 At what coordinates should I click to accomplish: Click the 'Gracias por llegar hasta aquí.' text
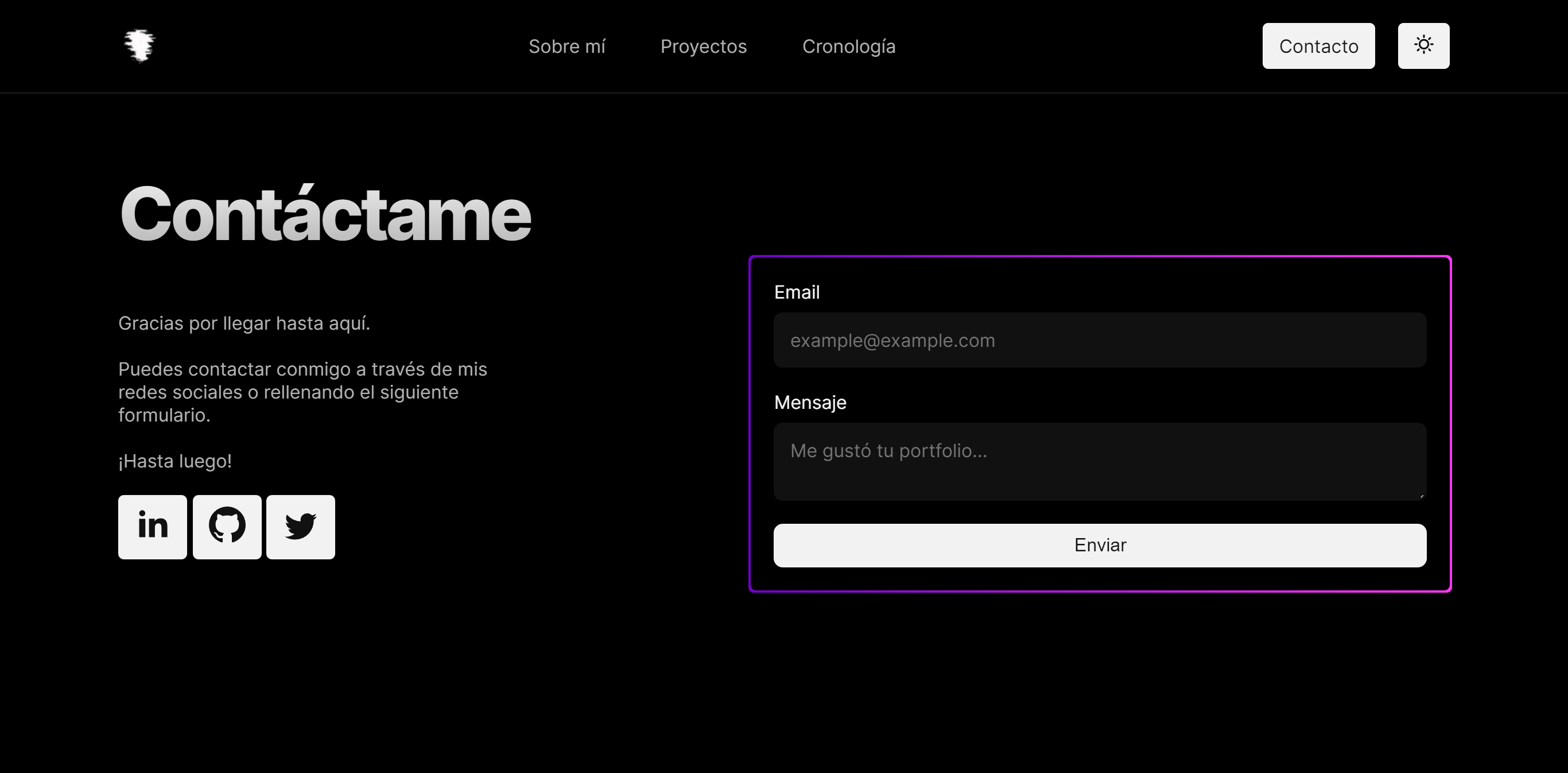[244, 323]
